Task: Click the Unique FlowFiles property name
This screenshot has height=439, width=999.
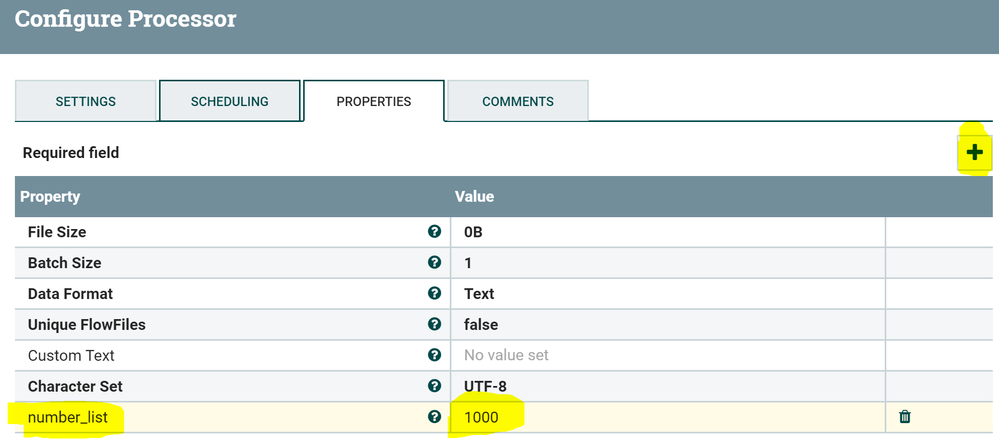Action: tap(87, 324)
